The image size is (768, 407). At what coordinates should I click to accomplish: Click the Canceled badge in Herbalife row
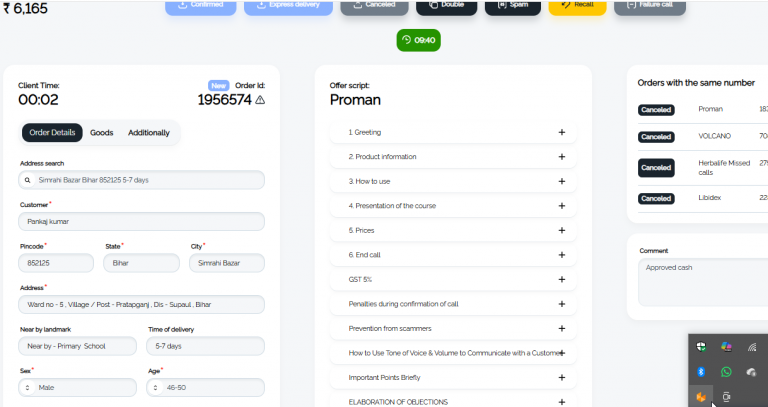(x=656, y=168)
